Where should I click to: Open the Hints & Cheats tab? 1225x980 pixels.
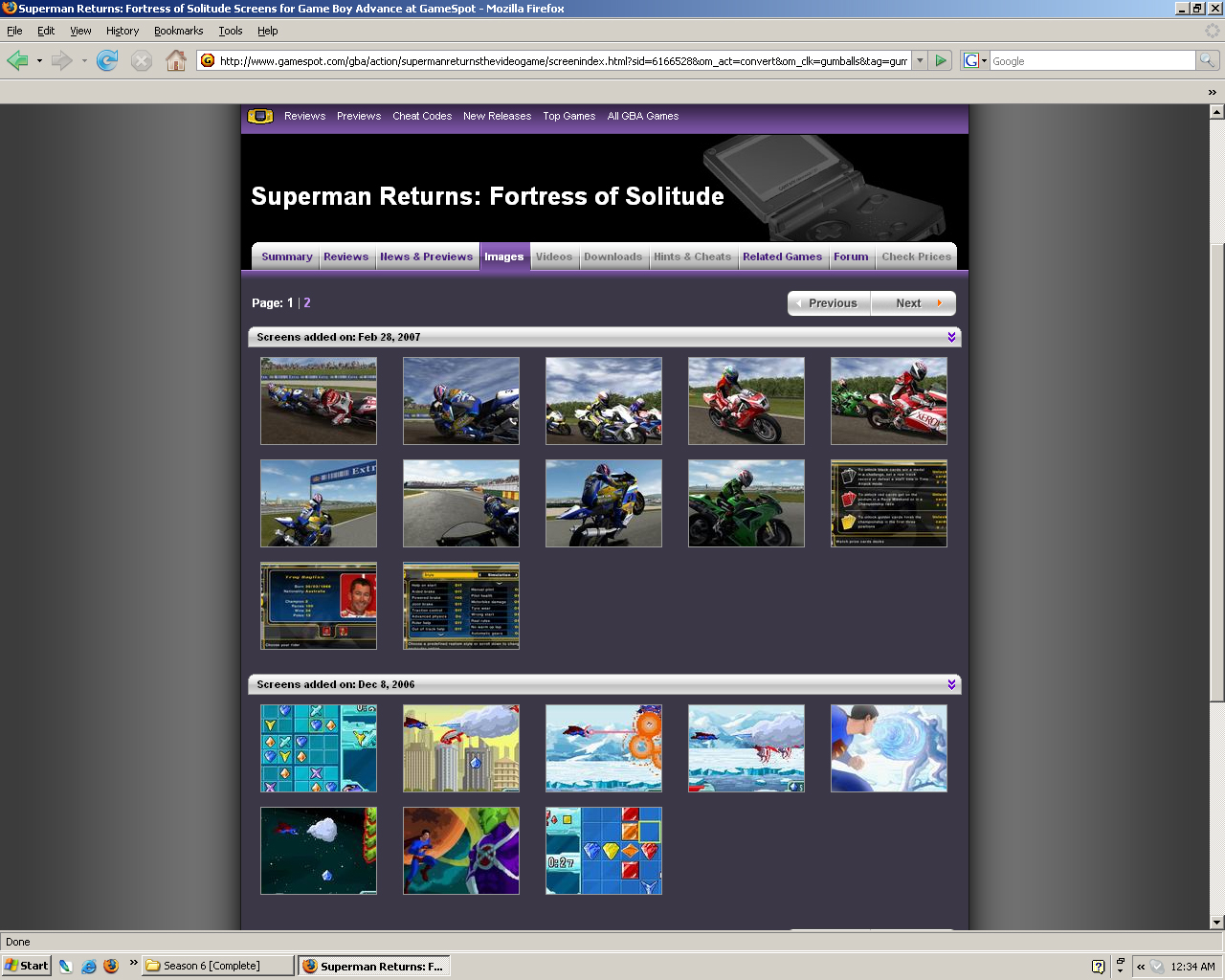692,256
